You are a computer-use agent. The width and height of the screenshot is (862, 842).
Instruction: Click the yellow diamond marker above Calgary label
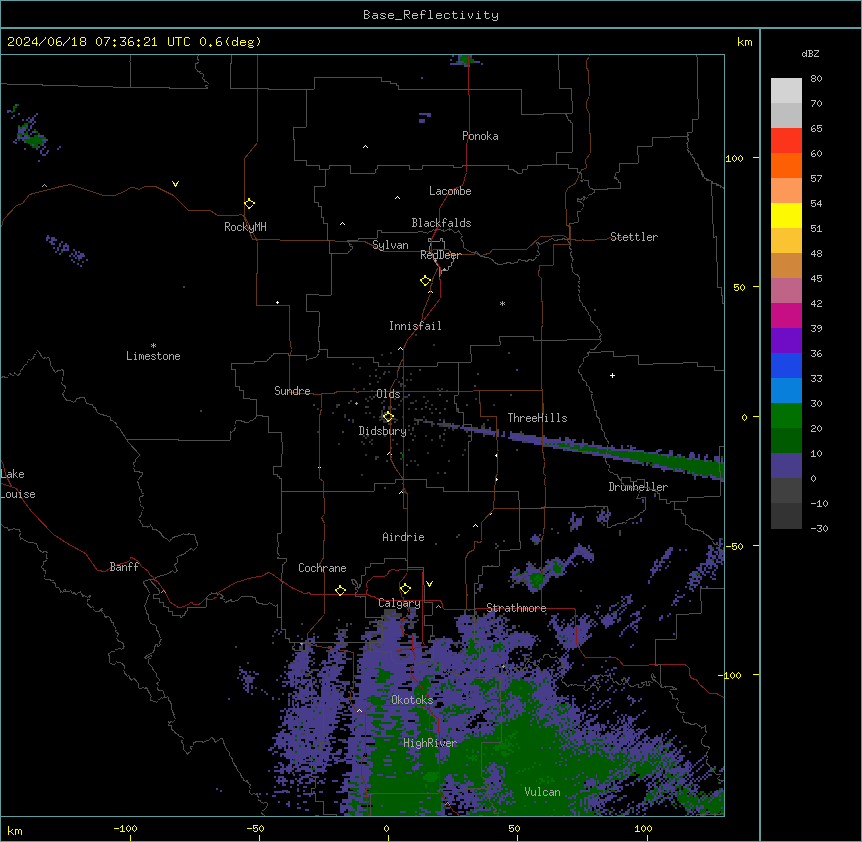pos(405,589)
